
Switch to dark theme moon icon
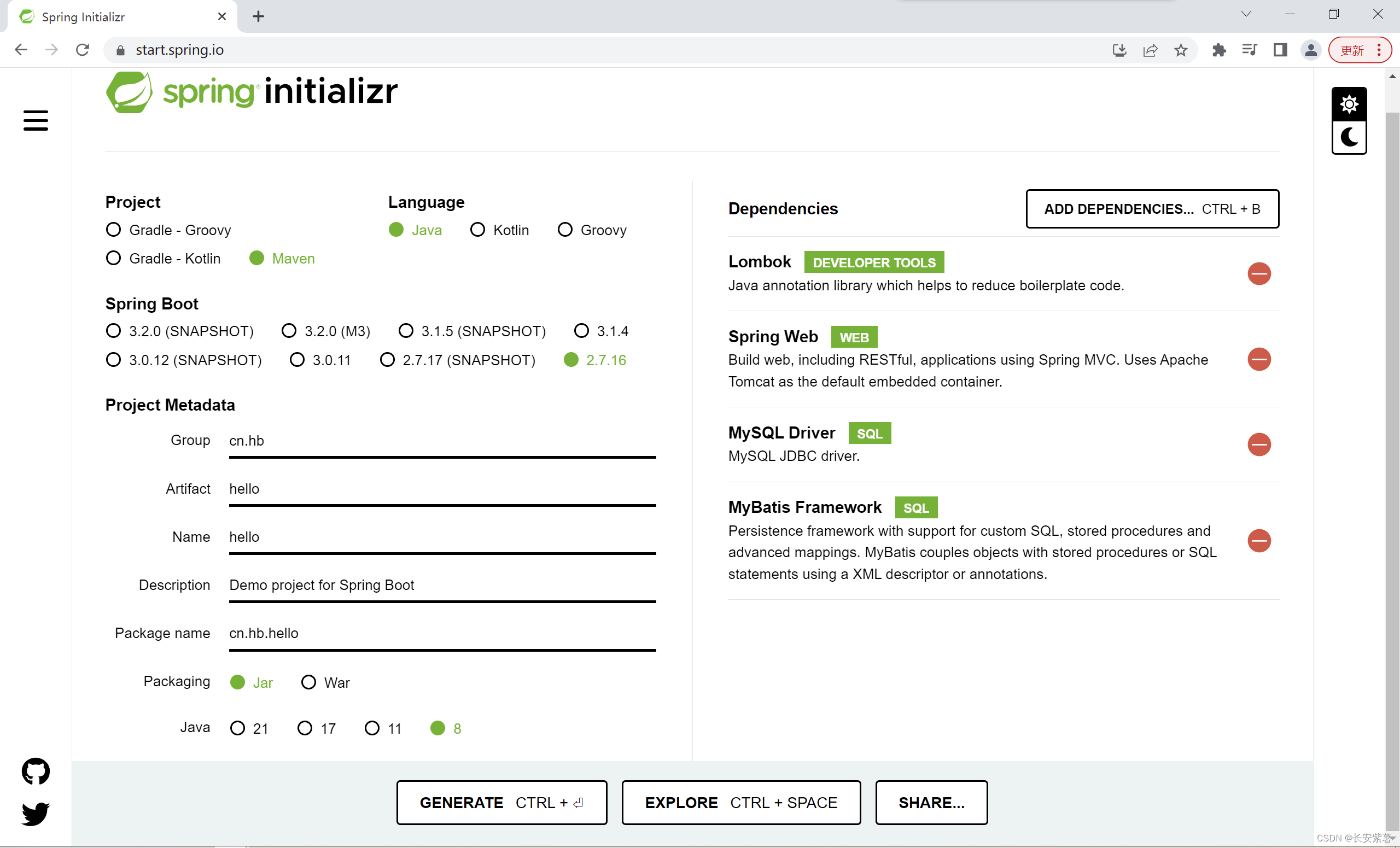[1349, 137]
